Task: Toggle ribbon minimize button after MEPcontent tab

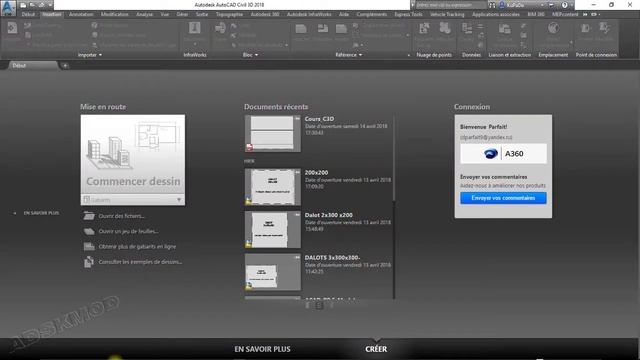Action: (x=594, y=14)
